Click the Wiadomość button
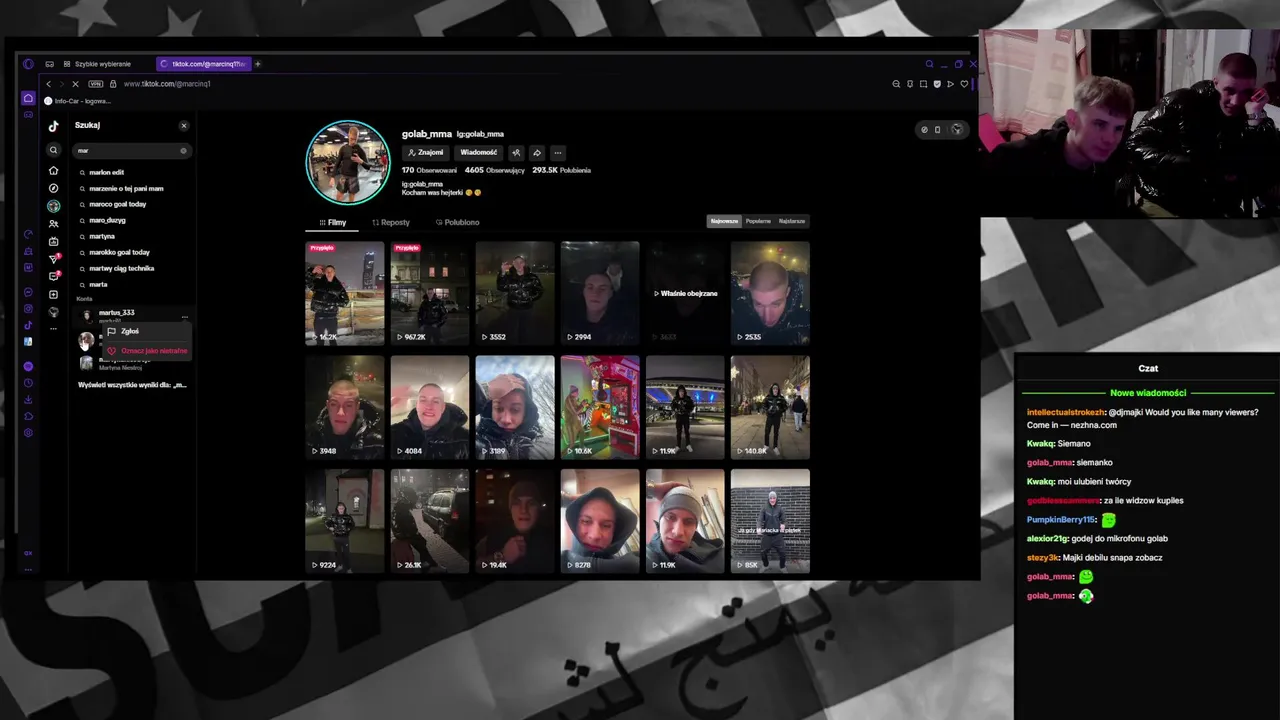 click(478, 153)
